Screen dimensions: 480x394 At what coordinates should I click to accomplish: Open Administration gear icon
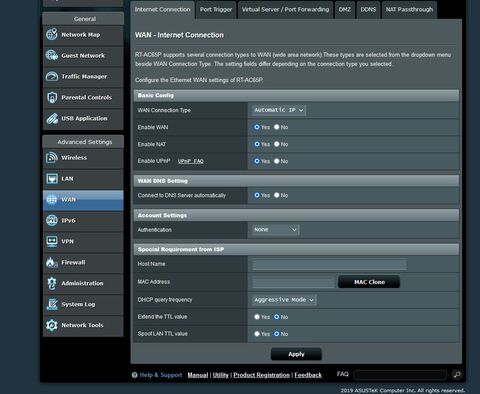coord(52,283)
